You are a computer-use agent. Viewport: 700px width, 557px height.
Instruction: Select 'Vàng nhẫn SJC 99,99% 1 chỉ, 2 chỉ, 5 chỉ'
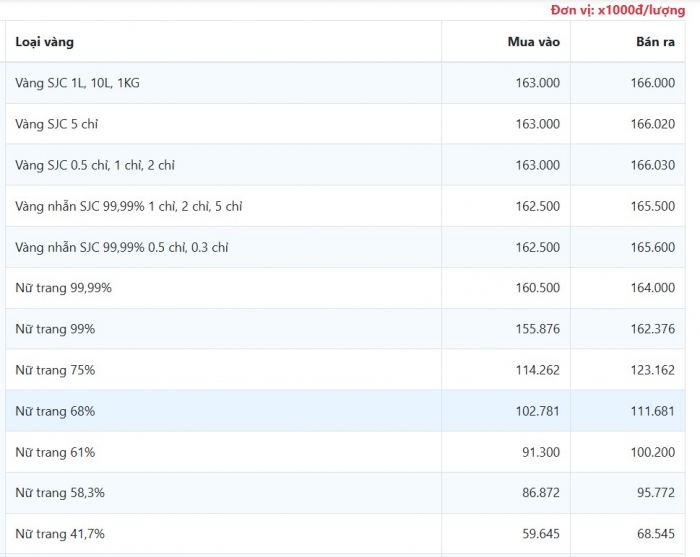click(129, 206)
